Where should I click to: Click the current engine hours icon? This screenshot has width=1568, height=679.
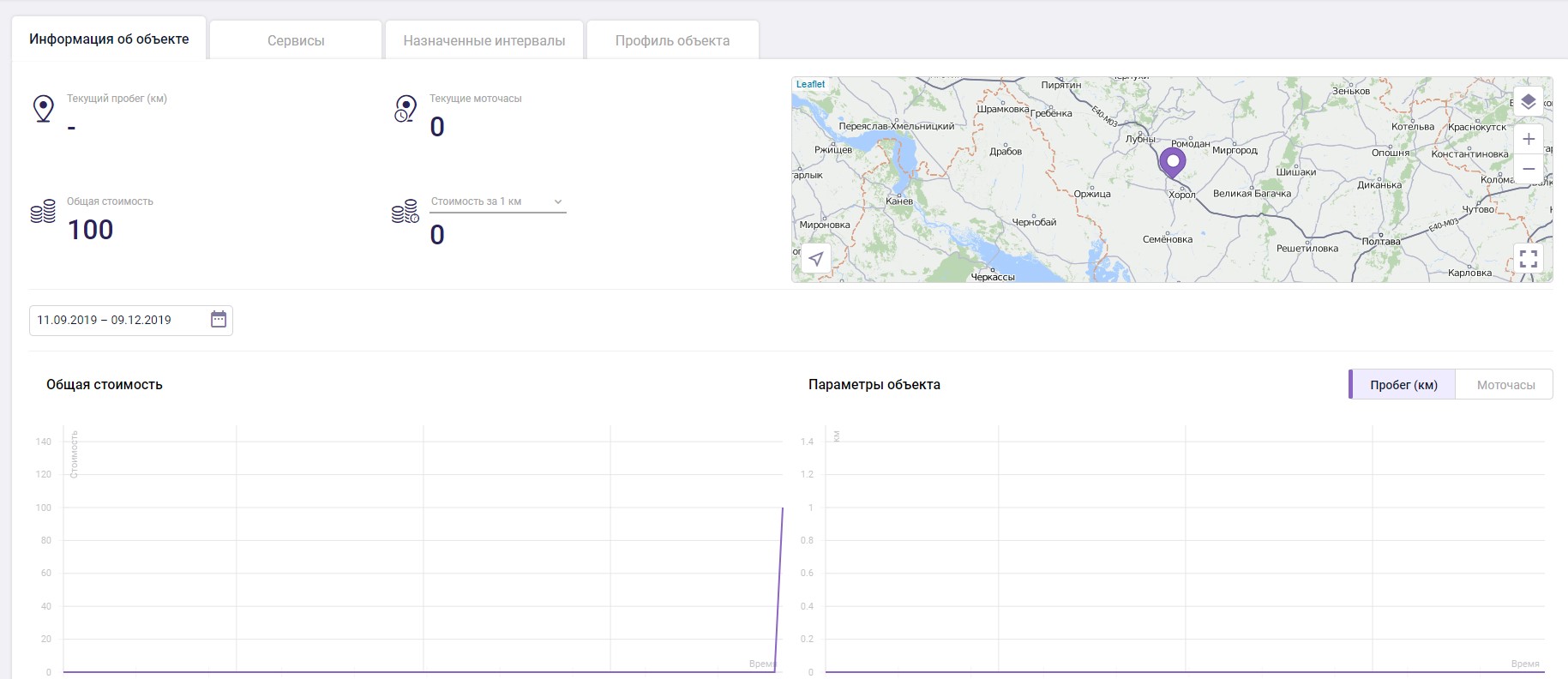[406, 109]
